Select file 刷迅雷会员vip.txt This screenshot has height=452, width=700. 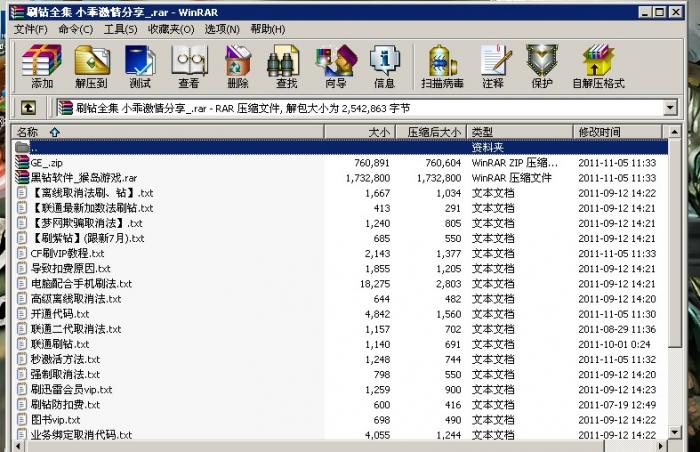(71, 389)
